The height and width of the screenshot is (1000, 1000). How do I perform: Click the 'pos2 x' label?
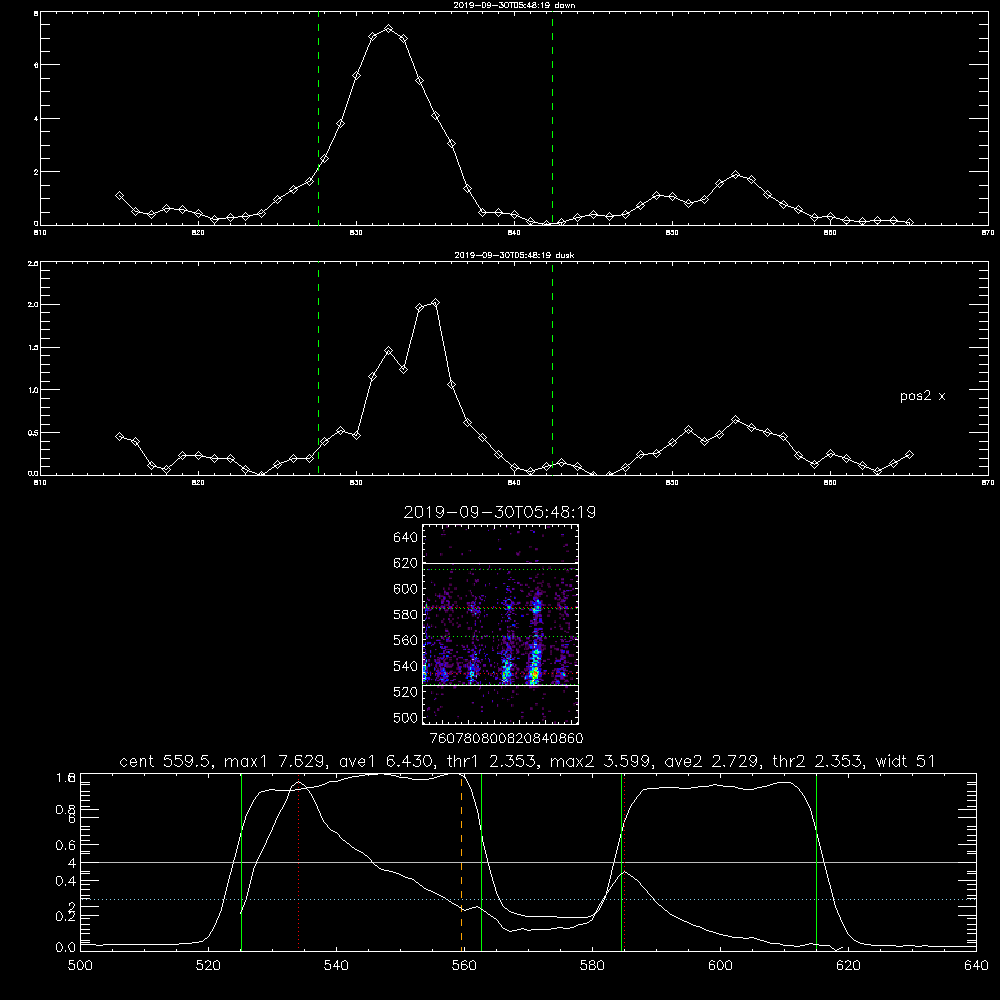[922, 396]
